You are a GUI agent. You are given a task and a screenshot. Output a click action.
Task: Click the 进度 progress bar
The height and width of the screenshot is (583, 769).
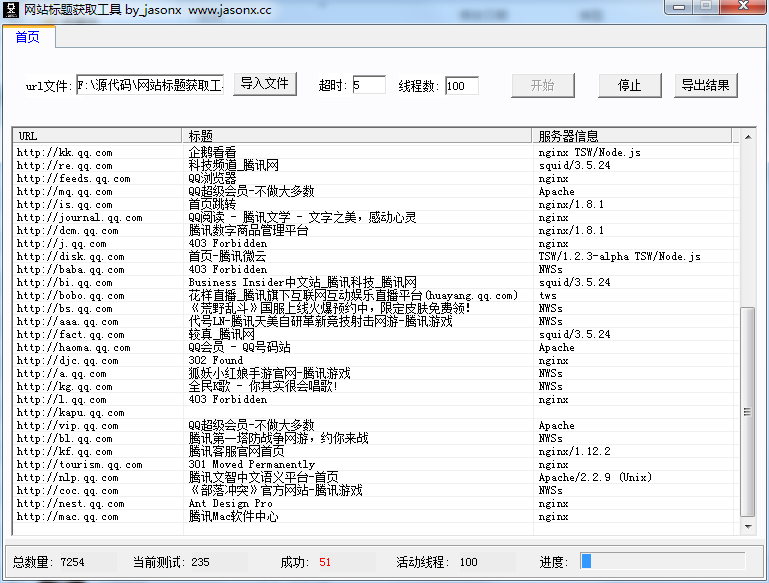[662, 561]
